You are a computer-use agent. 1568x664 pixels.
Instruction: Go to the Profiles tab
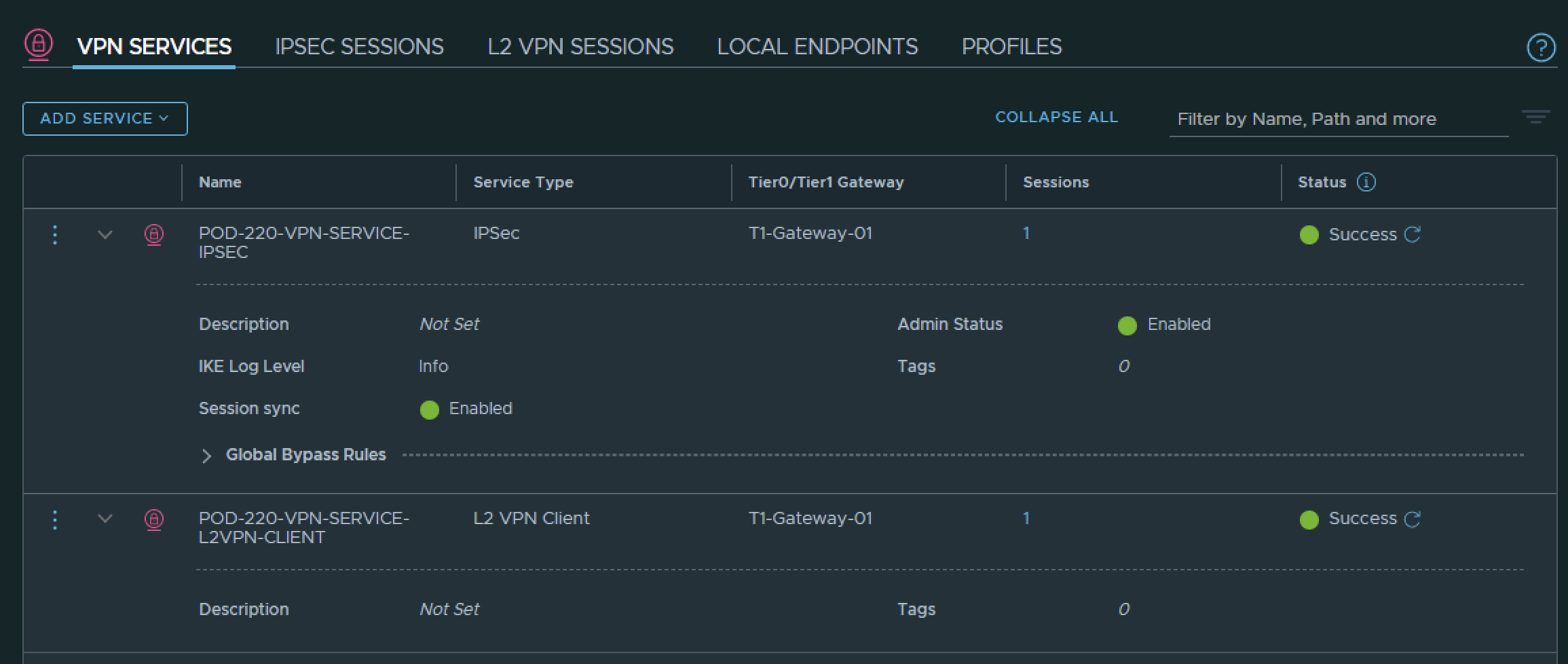point(1011,47)
